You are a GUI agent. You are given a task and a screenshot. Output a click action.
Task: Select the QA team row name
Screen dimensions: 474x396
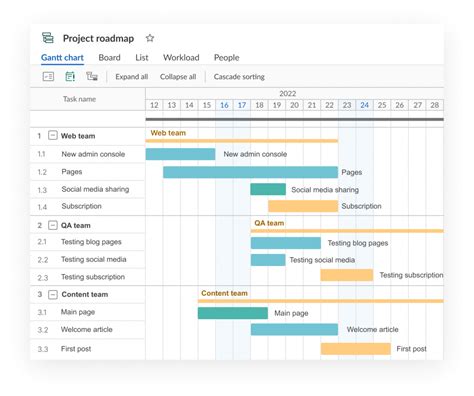[76, 225]
